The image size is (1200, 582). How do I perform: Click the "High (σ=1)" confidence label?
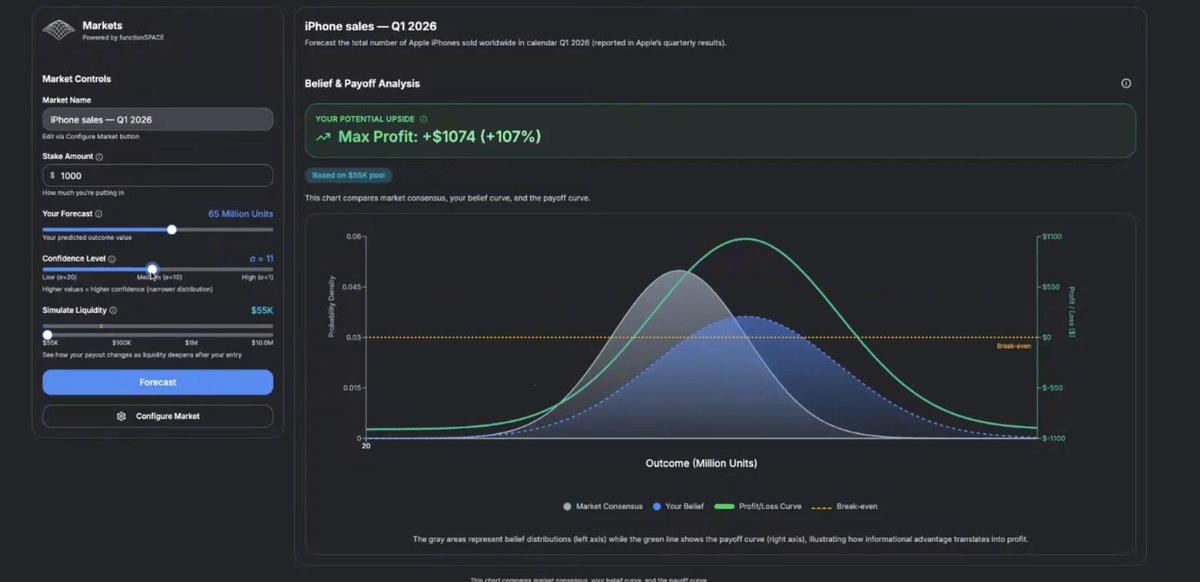pyautogui.click(x=256, y=277)
